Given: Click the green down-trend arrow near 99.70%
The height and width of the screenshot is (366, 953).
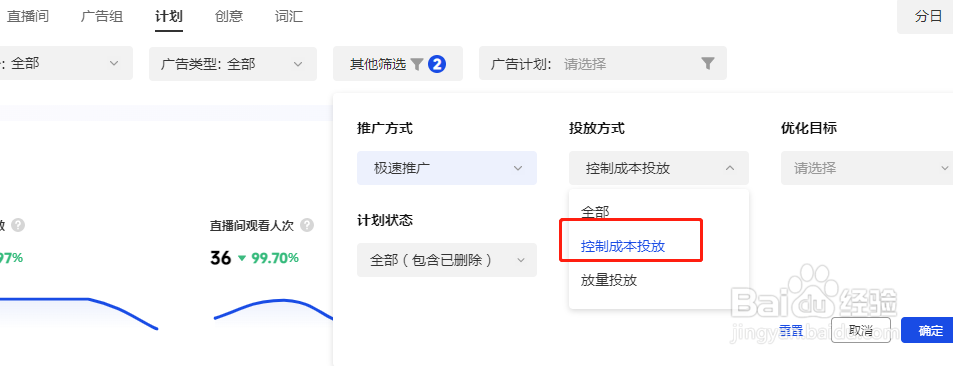Looking at the screenshot, I should [x=242, y=258].
